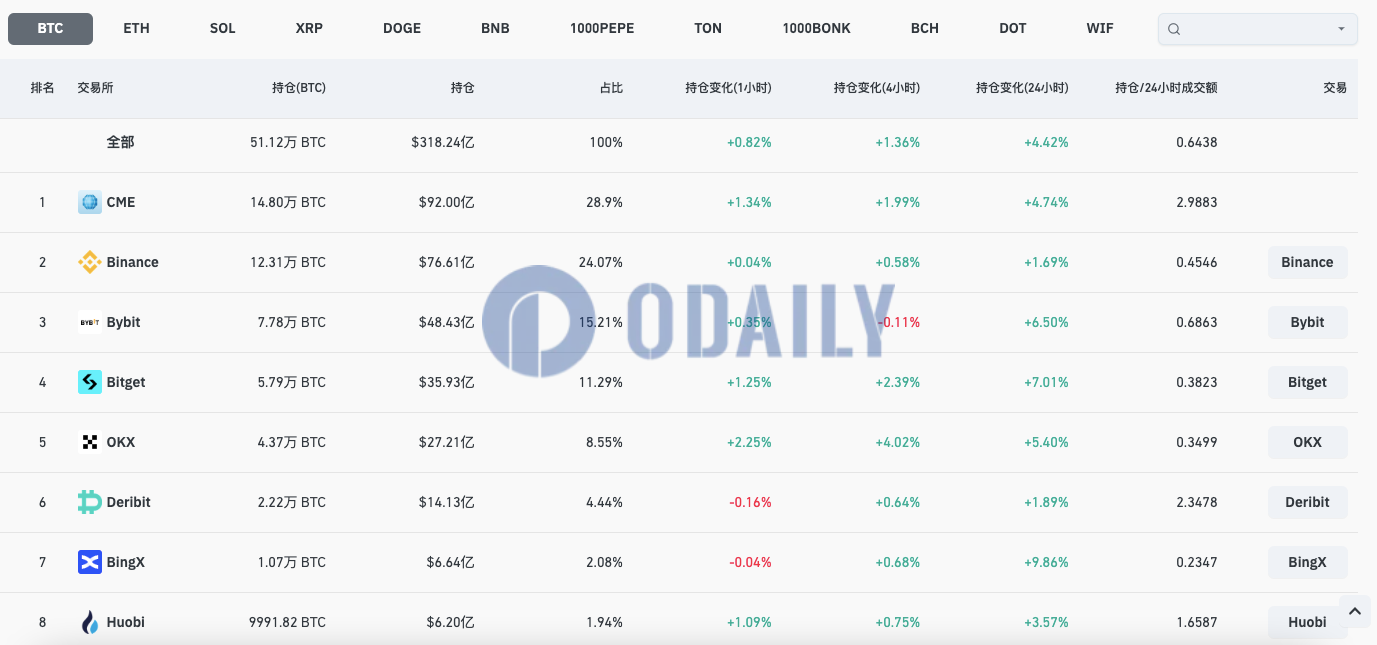This screenshot has height=645, width=1377.
Task: Click the BingX logo icon
Action: point(90,562)
